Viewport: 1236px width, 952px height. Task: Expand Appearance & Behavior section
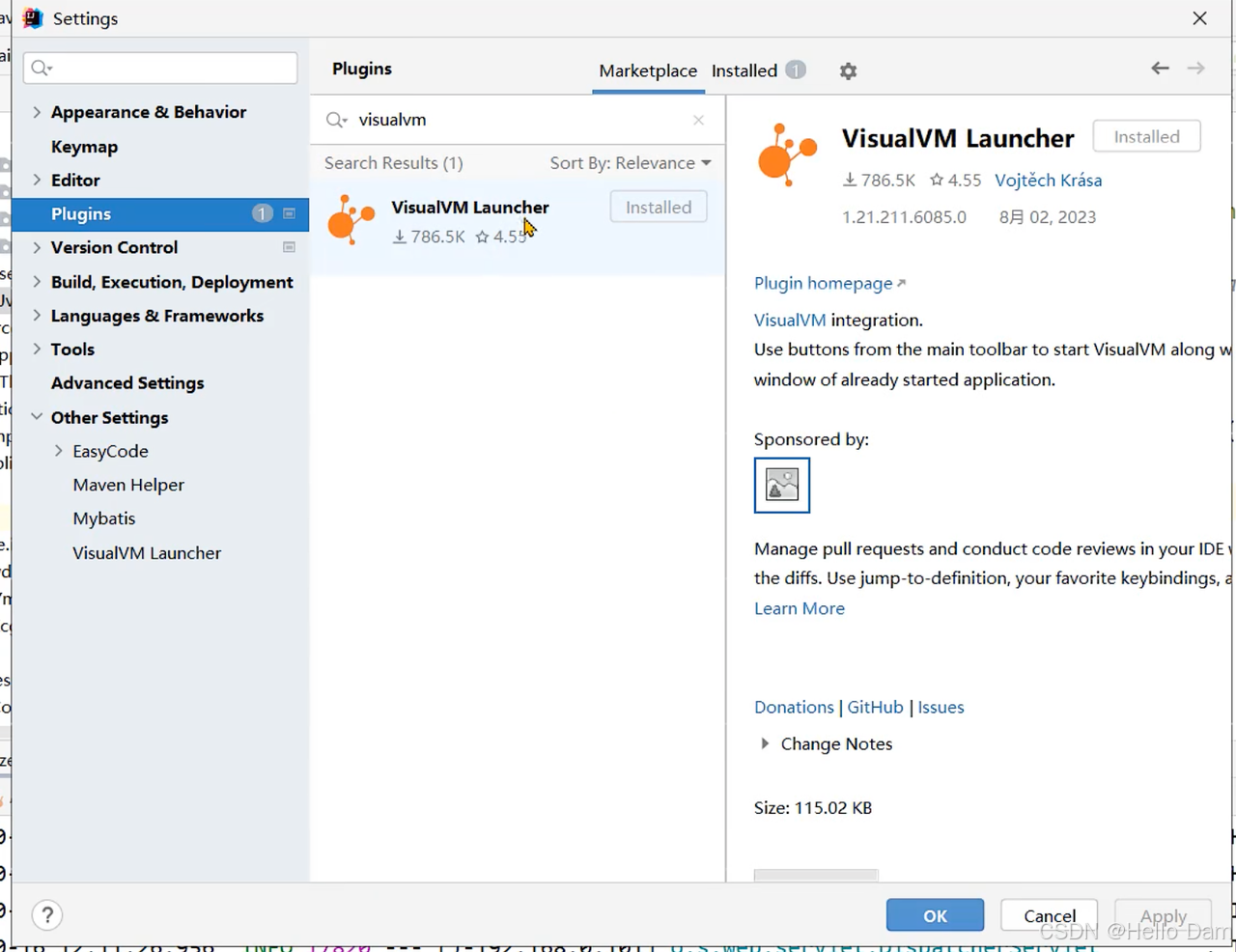pos(37,112)
